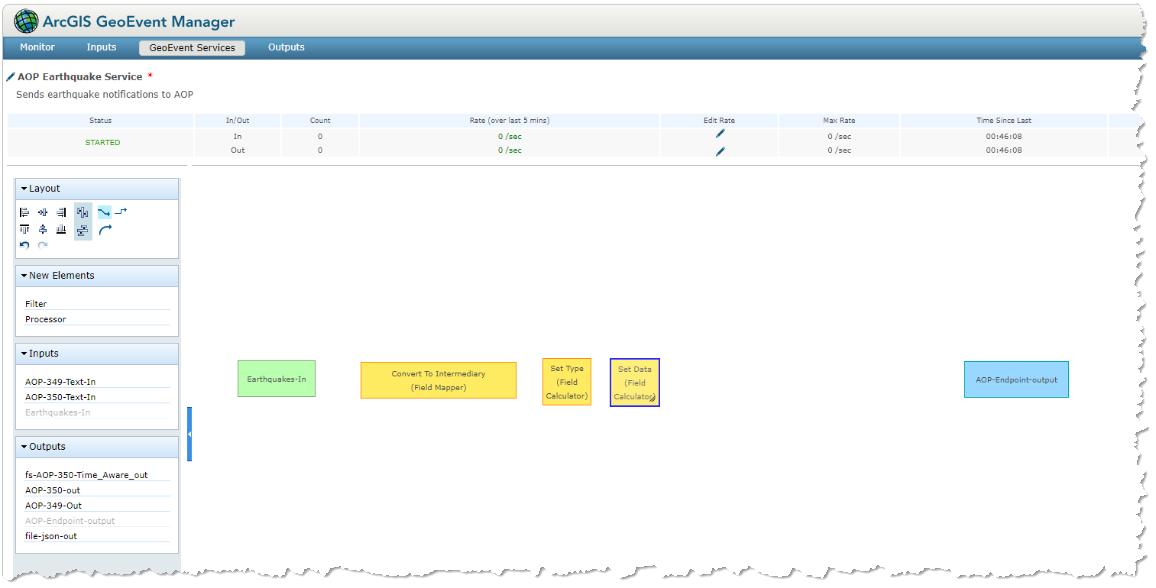Click the 'In/Out' column header
This screenshot has width=1156, height=588.
[x=237, y=120]
